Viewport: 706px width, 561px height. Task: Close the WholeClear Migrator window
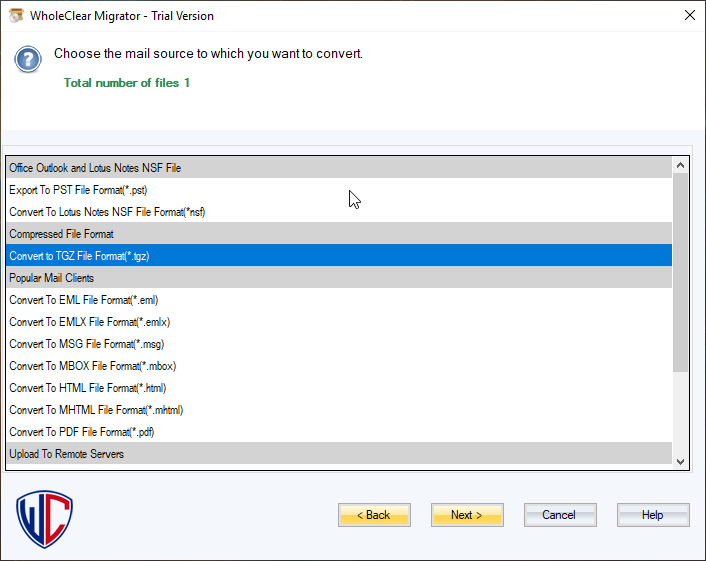[689, 15]
